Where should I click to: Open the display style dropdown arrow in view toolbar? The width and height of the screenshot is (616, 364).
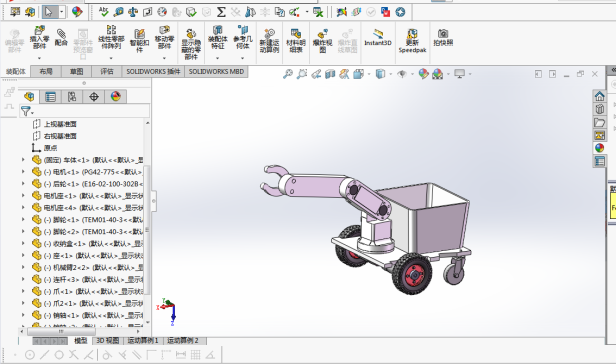tap(390, 74)
